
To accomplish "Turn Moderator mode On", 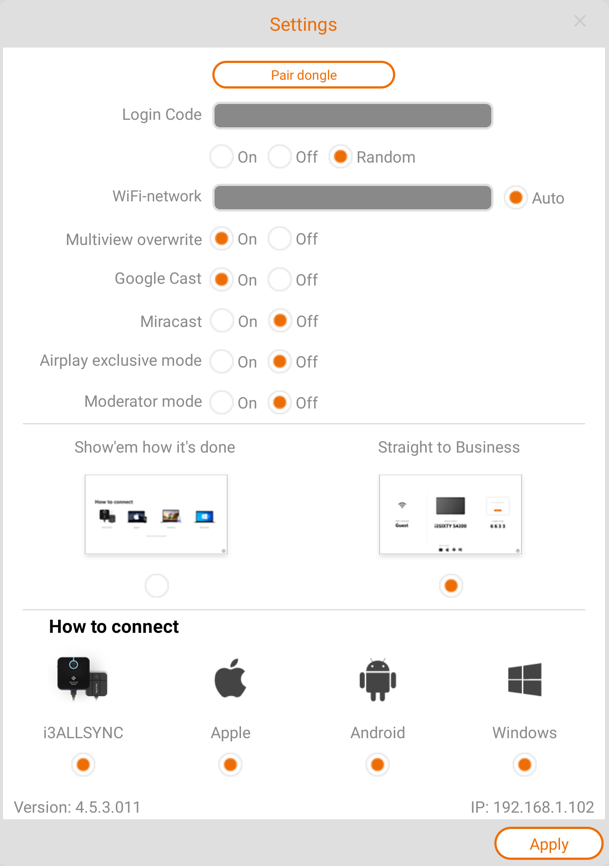I will click(x=222, y=403).
